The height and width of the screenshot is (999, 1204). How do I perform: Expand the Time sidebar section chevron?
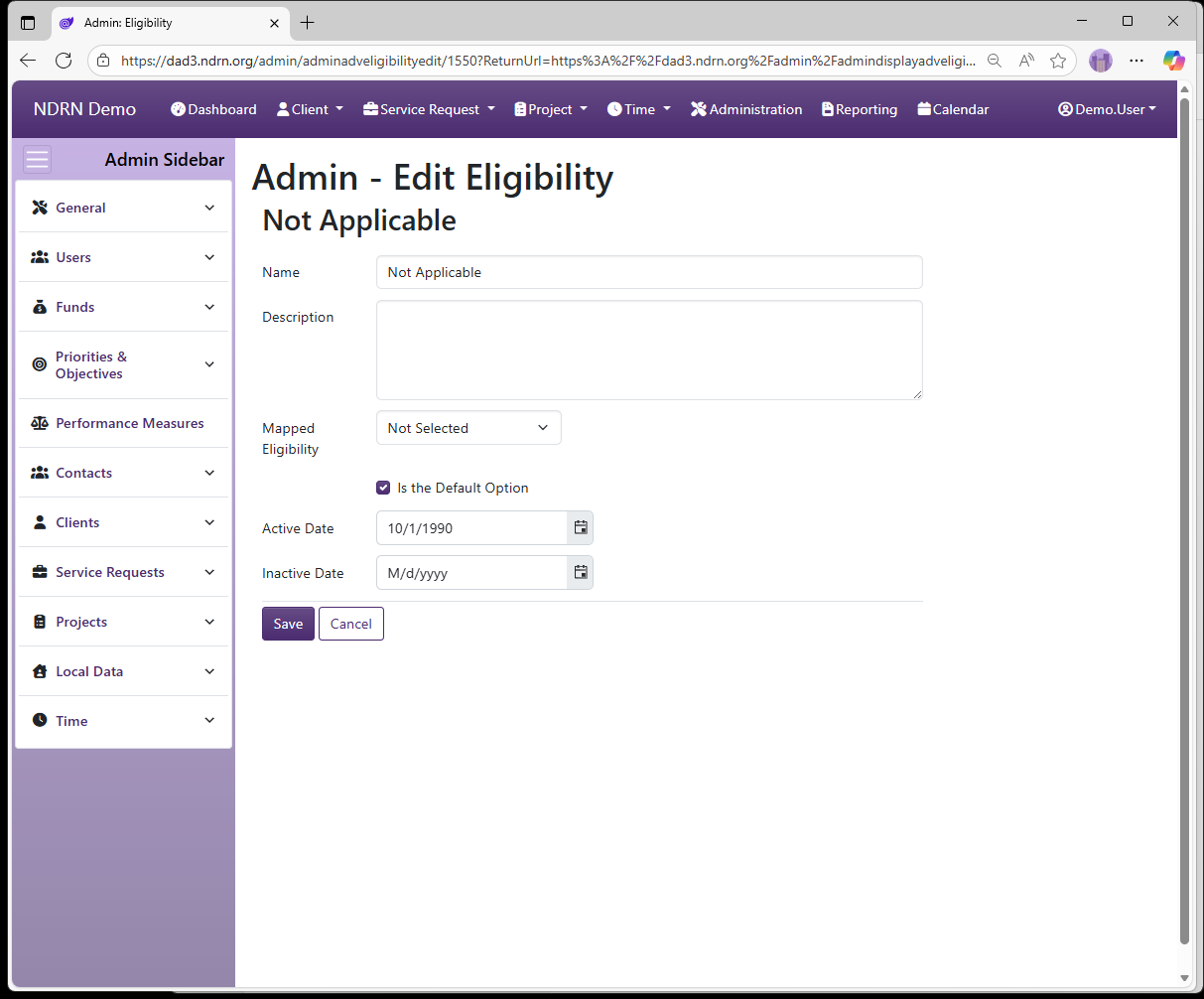point(209,720)
